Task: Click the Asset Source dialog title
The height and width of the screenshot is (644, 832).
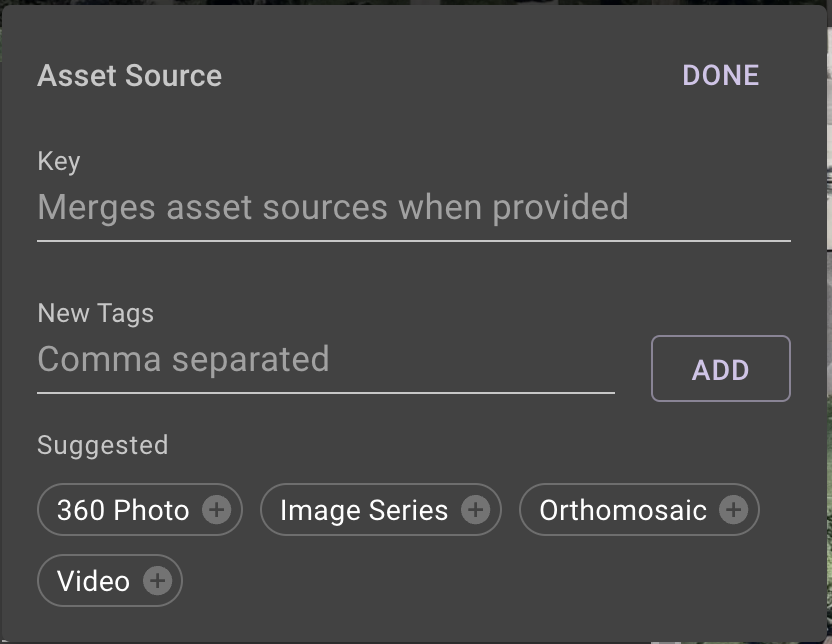Action: [129, 75]
